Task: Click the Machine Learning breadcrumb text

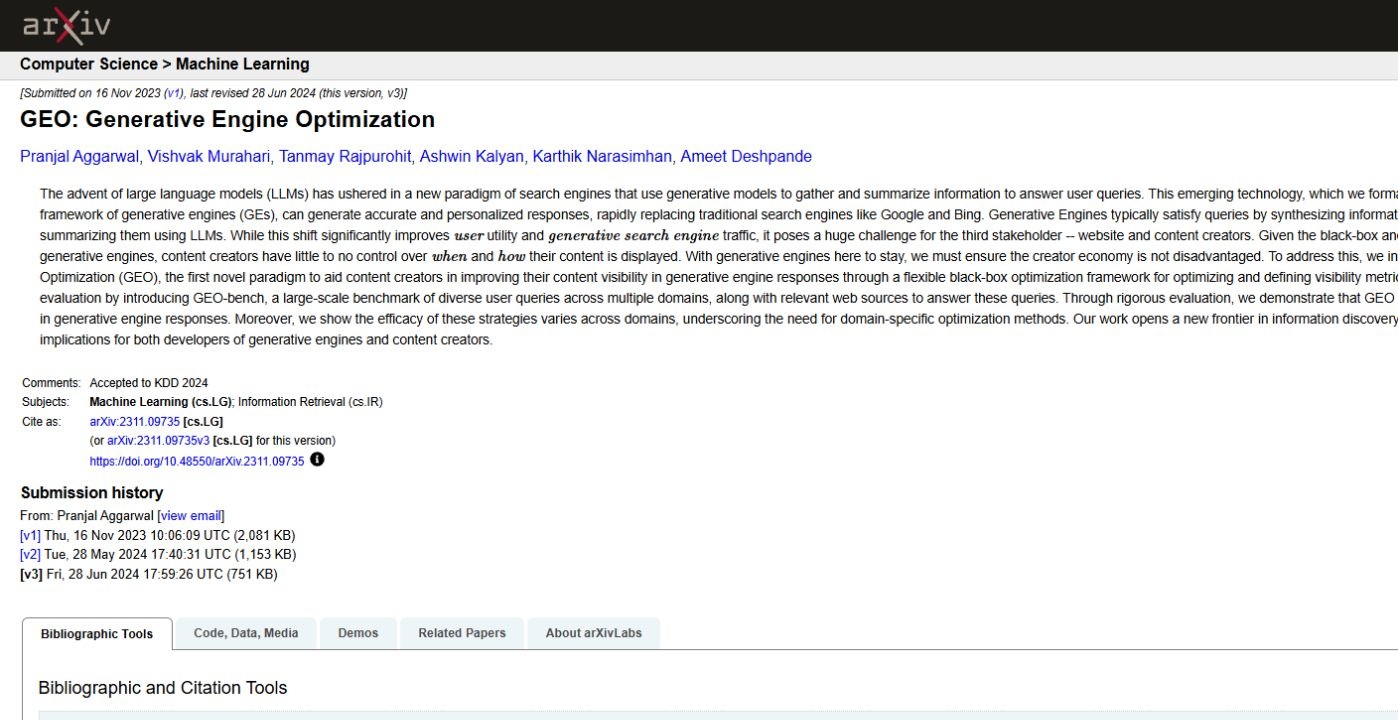Action: [x=242, y=64]
